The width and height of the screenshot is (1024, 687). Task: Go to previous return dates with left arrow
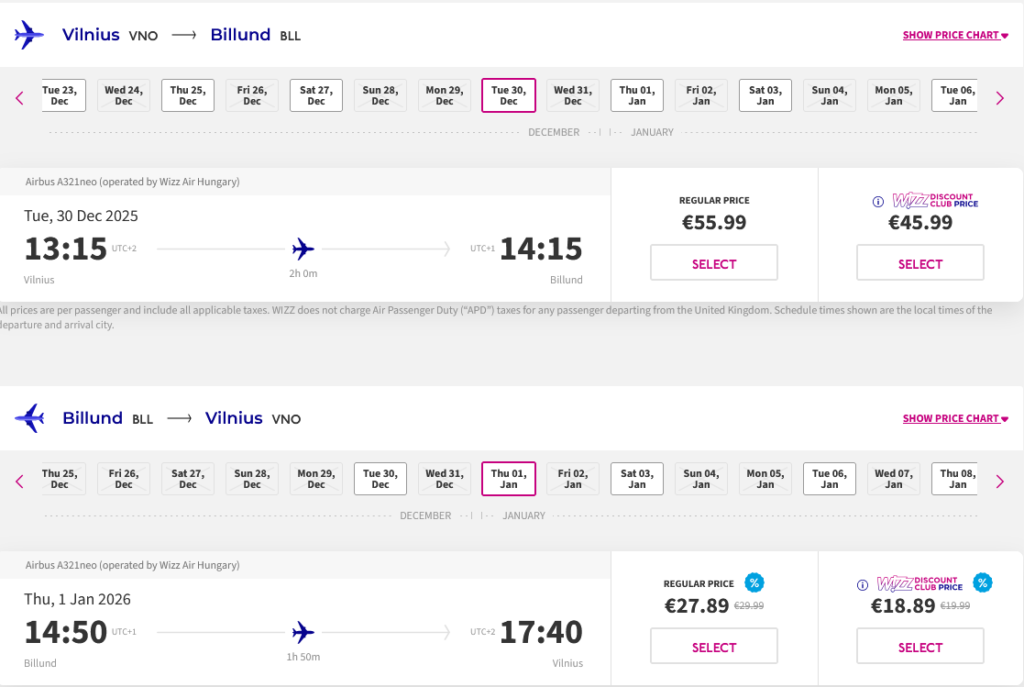coord(19,482)
